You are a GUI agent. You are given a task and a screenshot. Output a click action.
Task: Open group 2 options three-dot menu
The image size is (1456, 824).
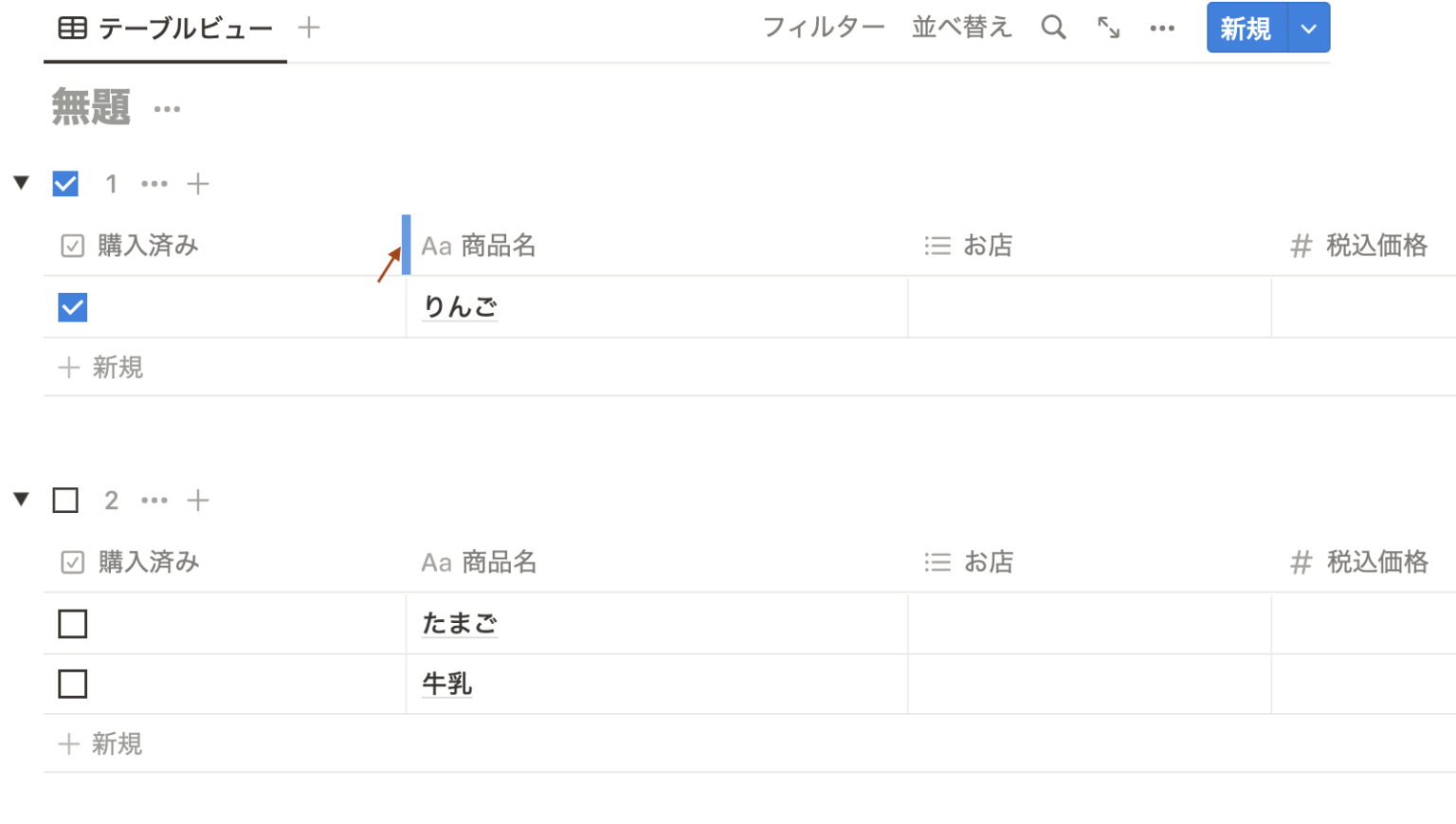[x=155, y=501]
